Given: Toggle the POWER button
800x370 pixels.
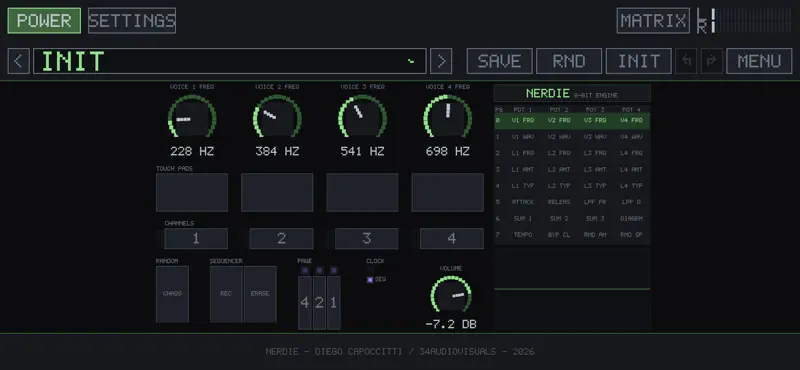Looking at the screenshot, I should click(44, 20).
